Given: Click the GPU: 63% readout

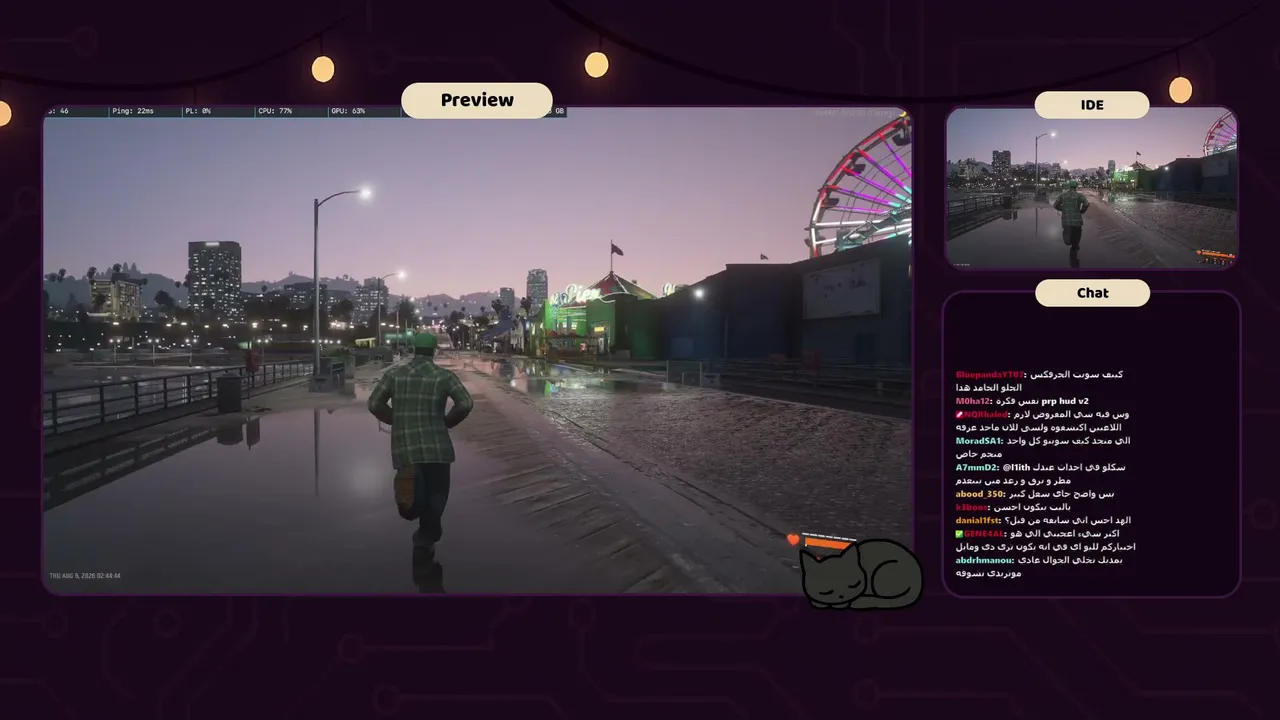Looking at the screenshot, I should pyautogui.click(x=348, y=111).
